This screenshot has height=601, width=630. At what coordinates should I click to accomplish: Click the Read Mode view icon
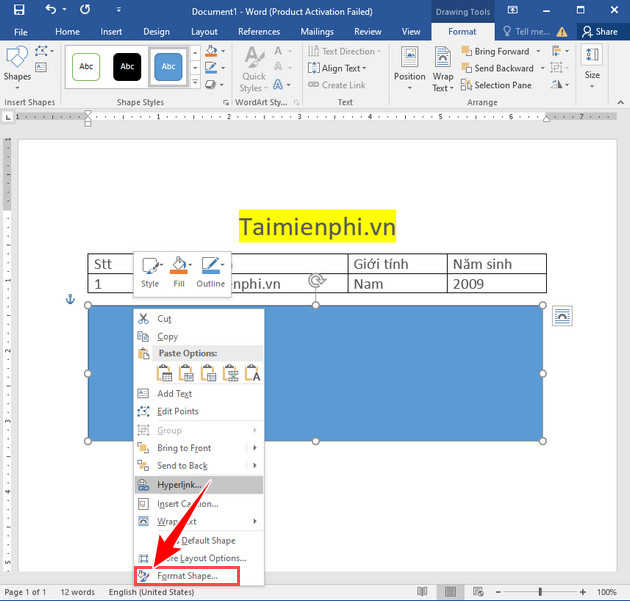pos(422,592)
